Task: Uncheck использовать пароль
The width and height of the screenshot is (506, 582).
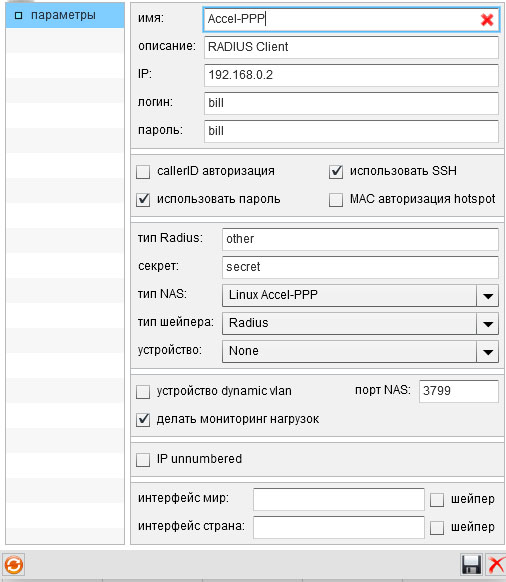Action: 143,200
